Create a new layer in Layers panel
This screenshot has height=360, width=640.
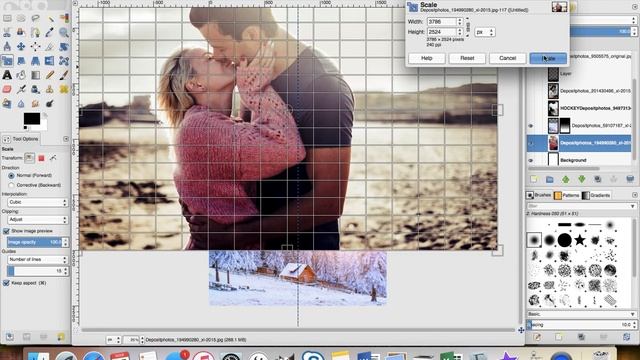click(534, 179)
